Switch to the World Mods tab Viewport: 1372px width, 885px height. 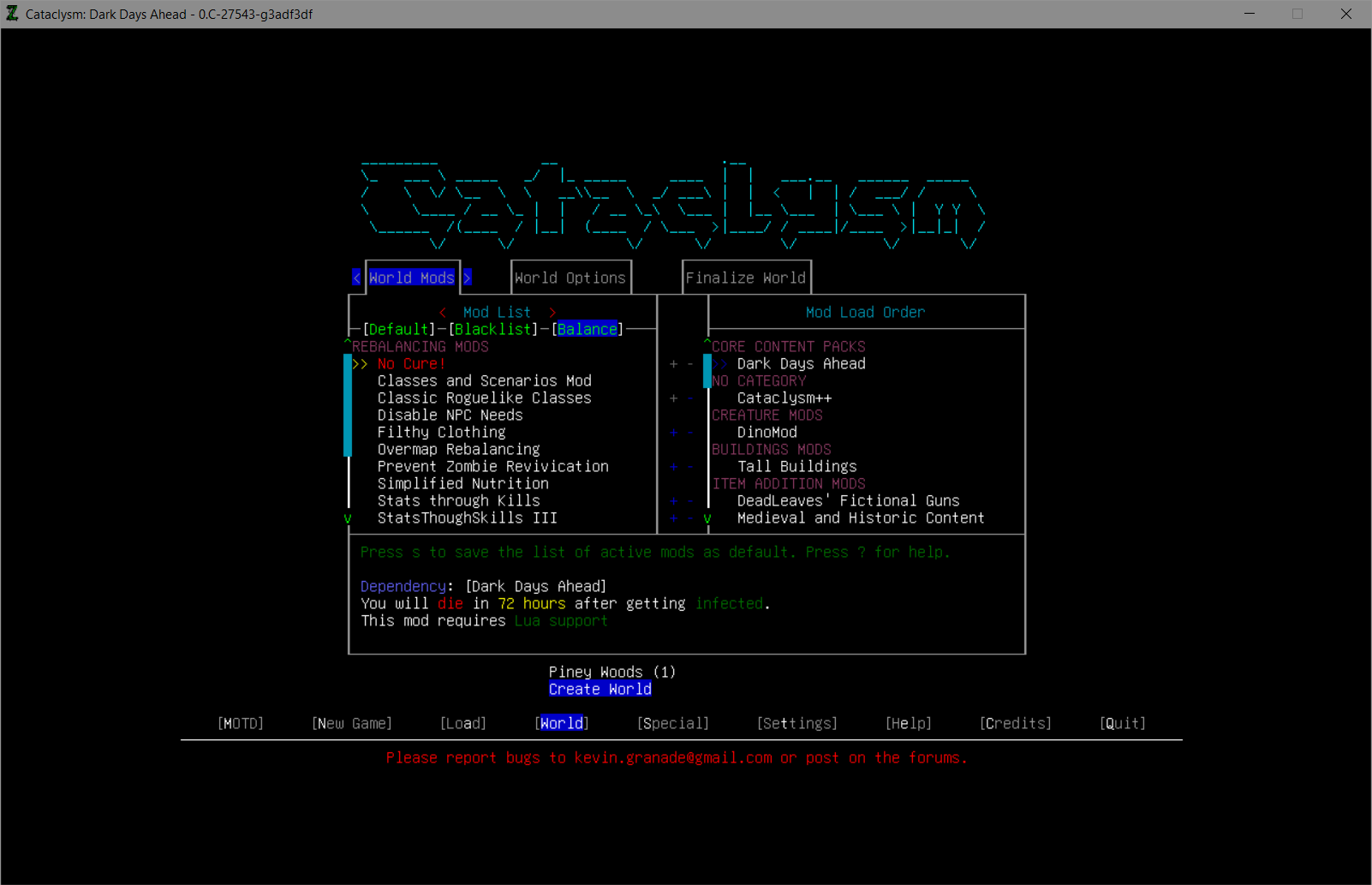(x=412, y=278)
